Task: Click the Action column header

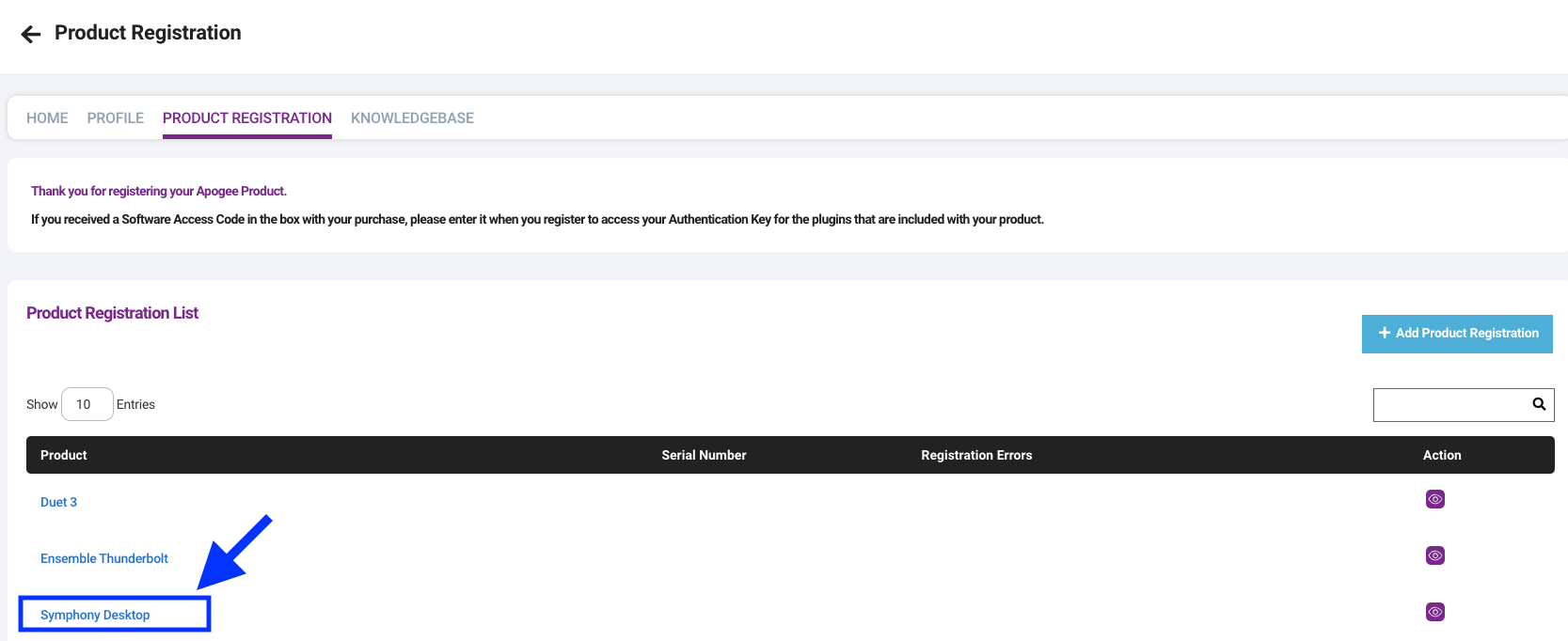Action: click(x=1442, y=455)
